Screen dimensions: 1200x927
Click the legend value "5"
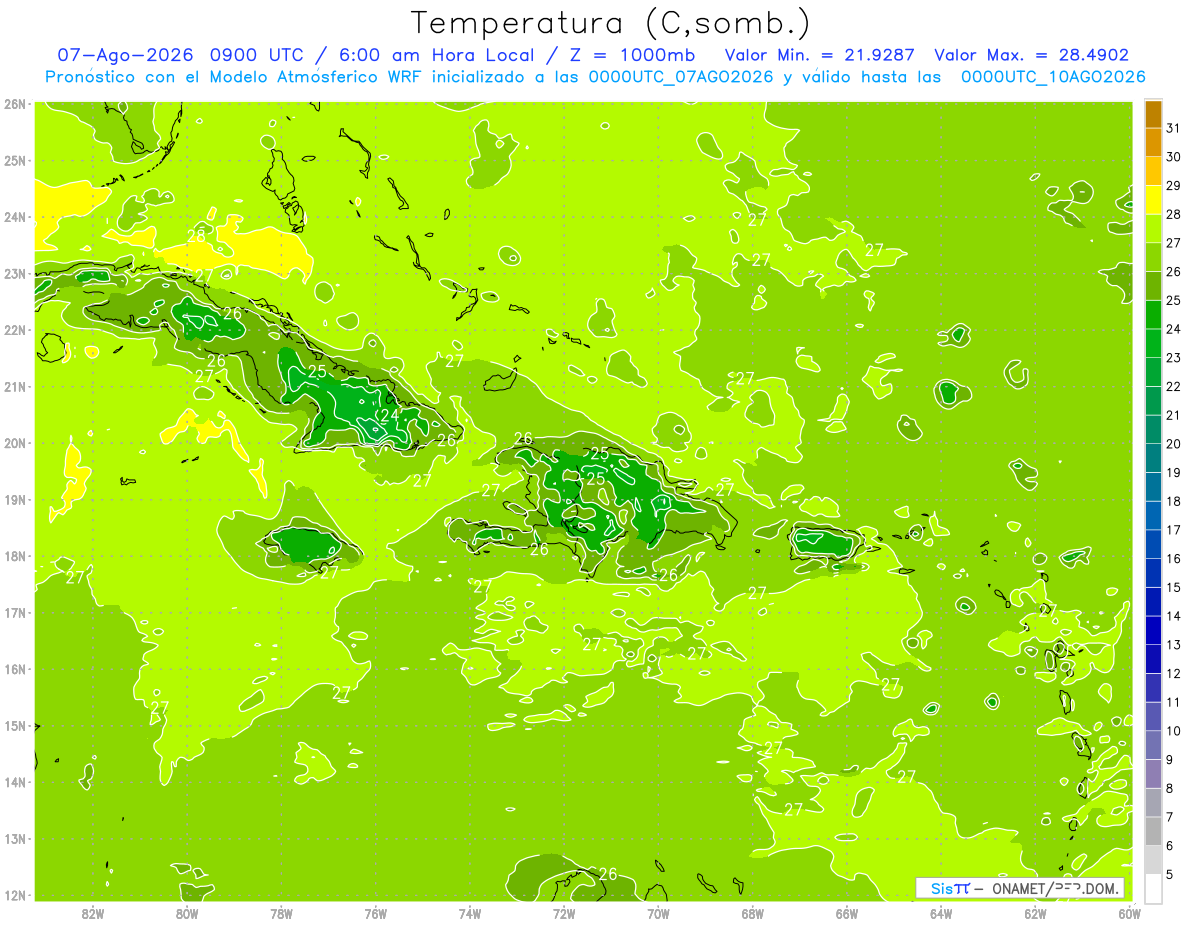(x=1170, y=874)
